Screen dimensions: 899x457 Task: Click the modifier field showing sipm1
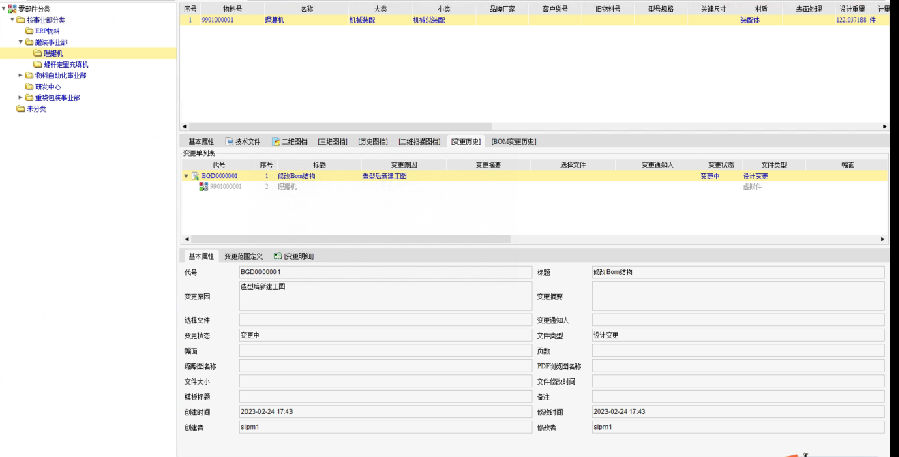pyautogui.click(x=738, y=427)
